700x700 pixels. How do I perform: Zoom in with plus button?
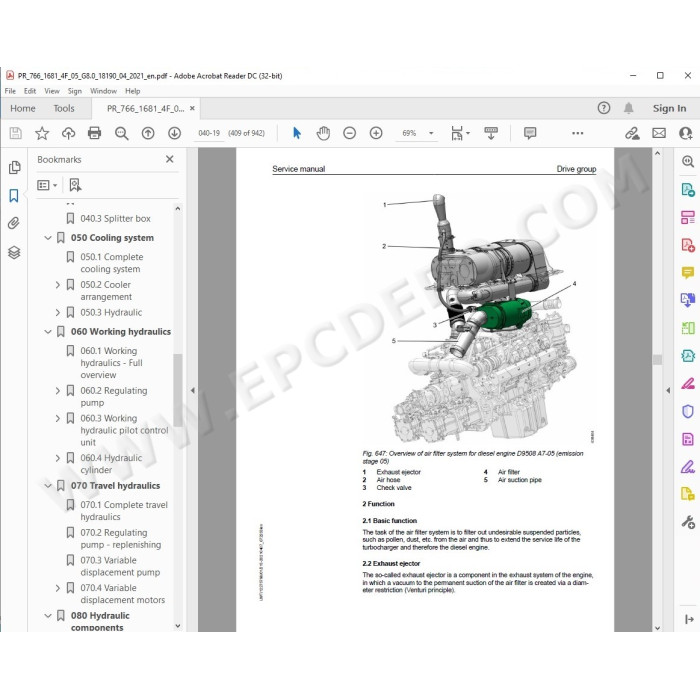[376, 133]
